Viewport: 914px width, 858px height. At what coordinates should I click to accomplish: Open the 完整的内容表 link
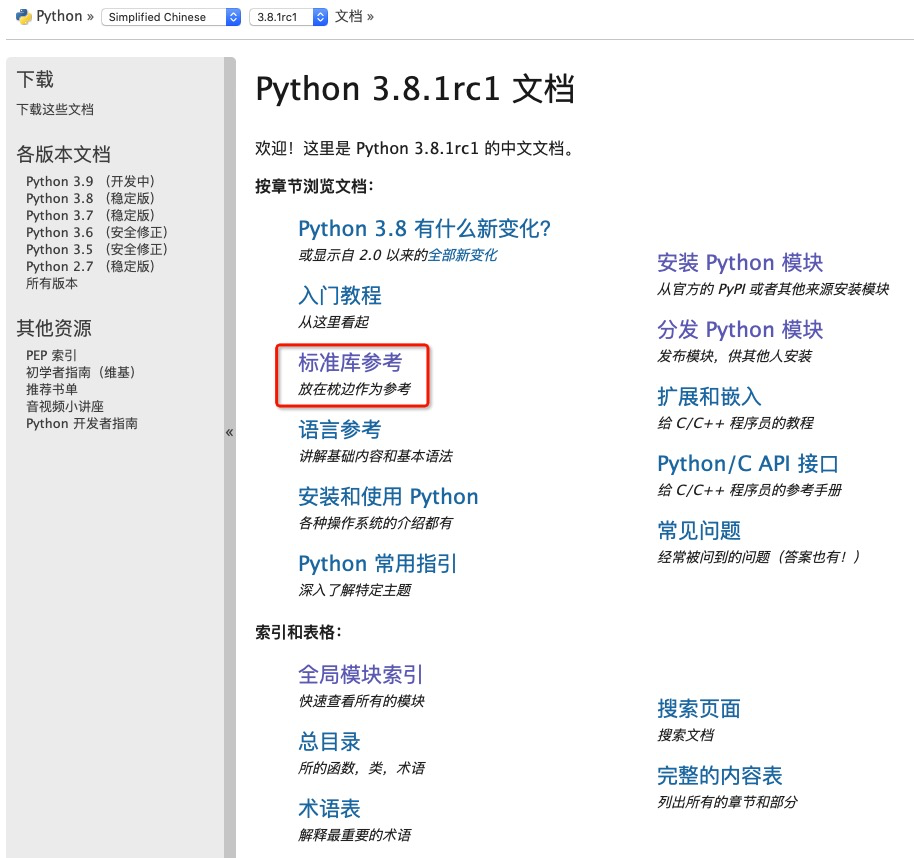pyautogui.click(x=720, y=775)
